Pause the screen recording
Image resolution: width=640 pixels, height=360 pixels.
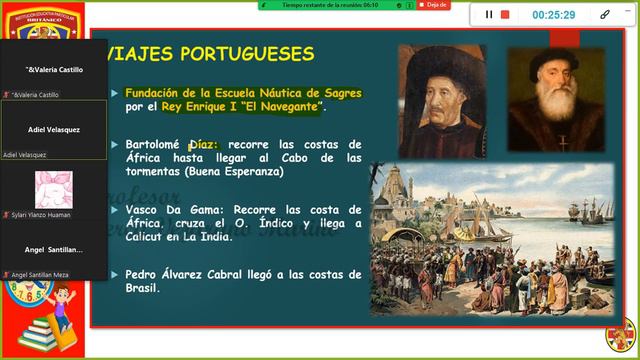tap(489, 15)
